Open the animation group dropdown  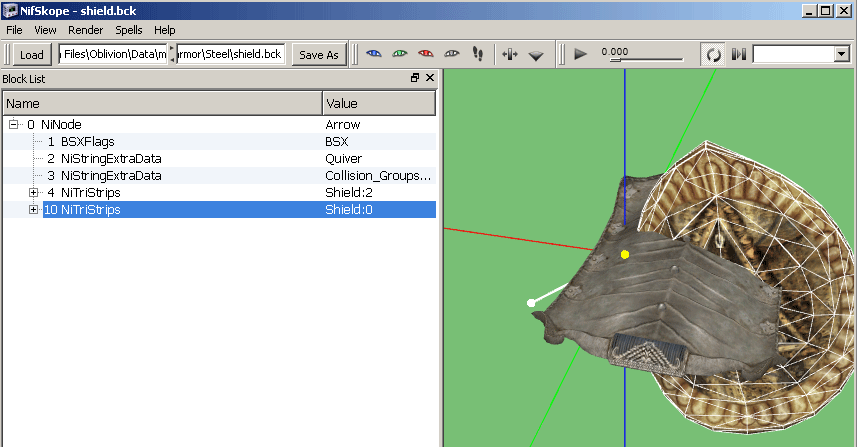[842, 54]
